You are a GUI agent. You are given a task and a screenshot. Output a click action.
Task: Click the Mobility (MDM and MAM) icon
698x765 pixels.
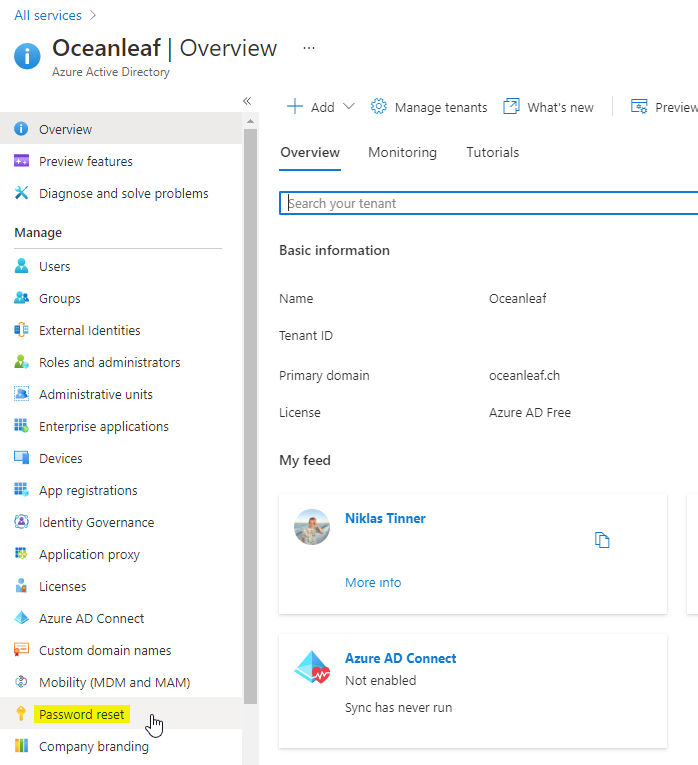[21, 682]
